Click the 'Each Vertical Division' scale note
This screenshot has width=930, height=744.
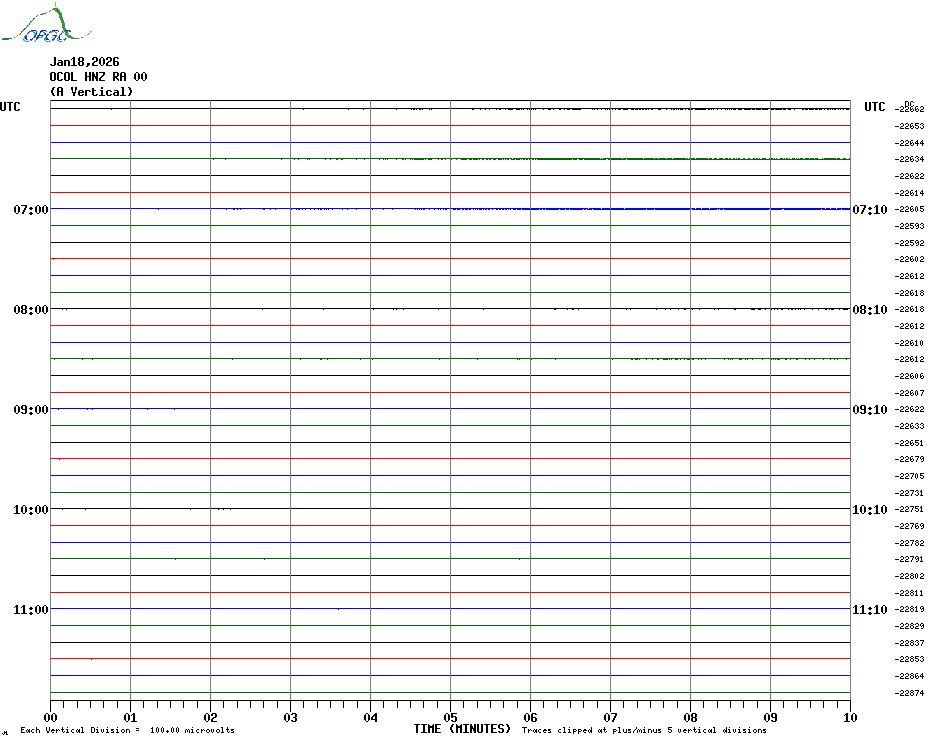tap(127, 731)
